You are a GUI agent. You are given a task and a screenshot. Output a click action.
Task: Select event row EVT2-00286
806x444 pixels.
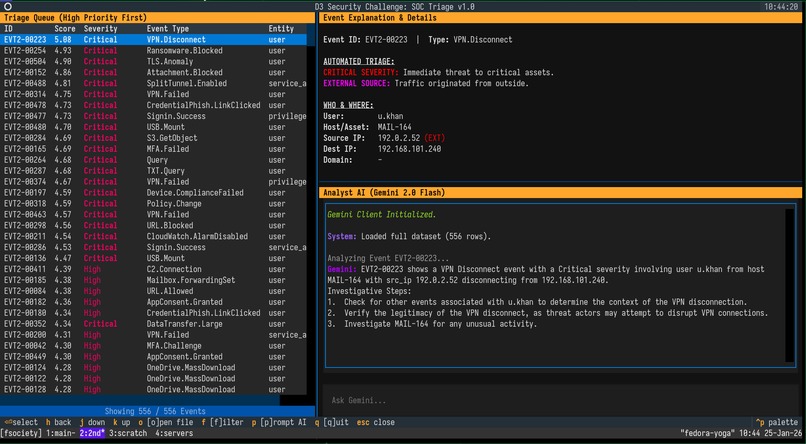click(153, 247)
